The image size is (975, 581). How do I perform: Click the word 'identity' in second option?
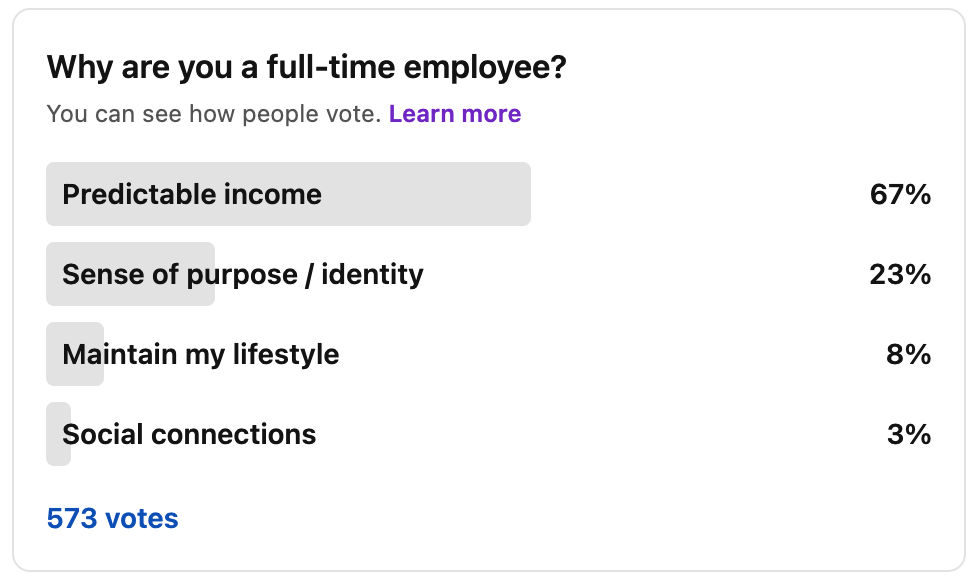[372, 274]
